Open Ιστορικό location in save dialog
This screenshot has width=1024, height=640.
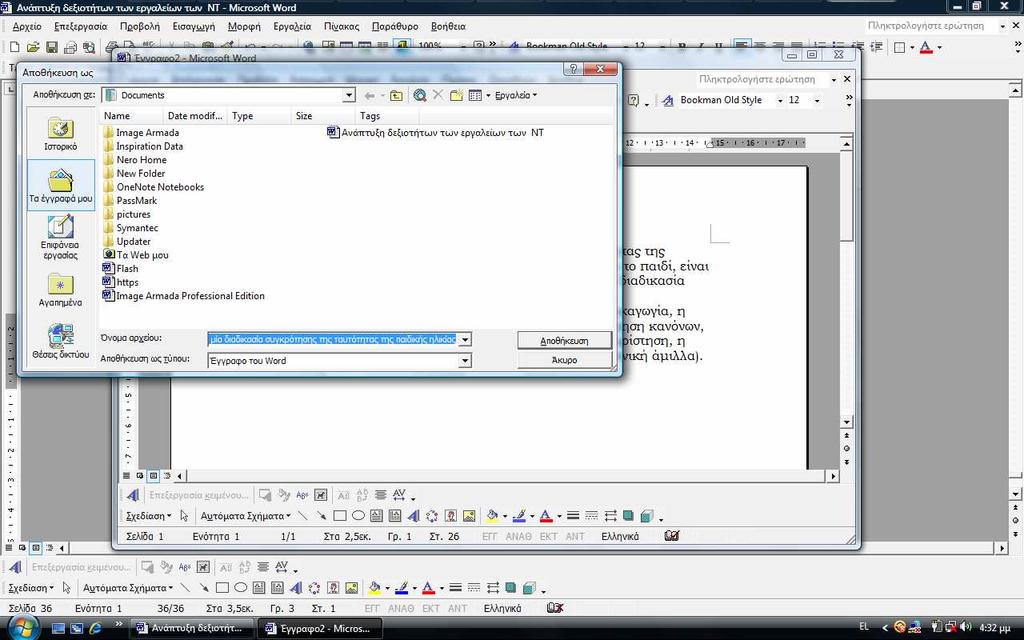(x=61, y=135)
